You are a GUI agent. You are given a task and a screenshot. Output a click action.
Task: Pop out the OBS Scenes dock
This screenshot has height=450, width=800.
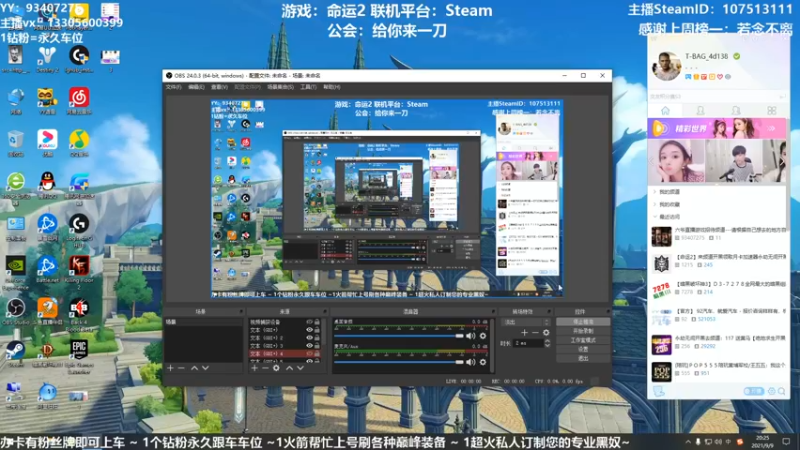click(241, 311)
